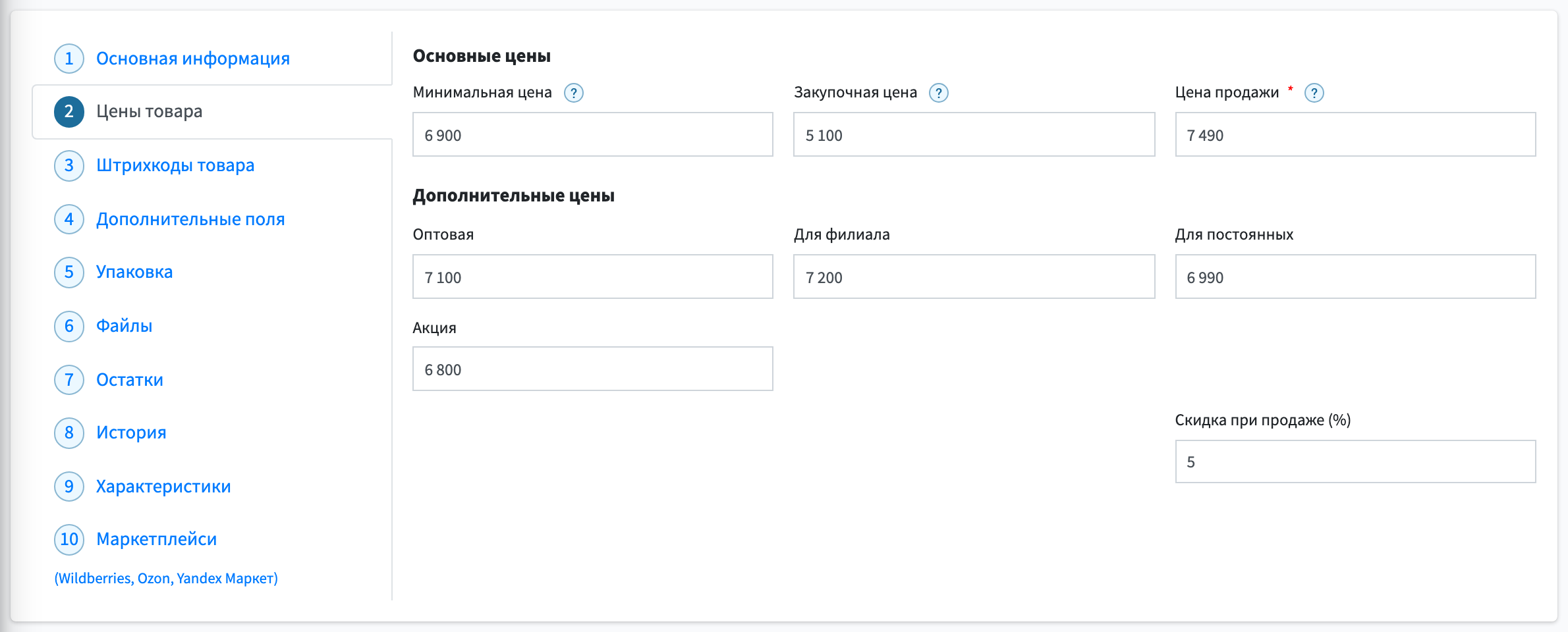Go to Штрихкоды товара section
The width and height of the screenshot is (1568, 632).
(x=175, y=165)
